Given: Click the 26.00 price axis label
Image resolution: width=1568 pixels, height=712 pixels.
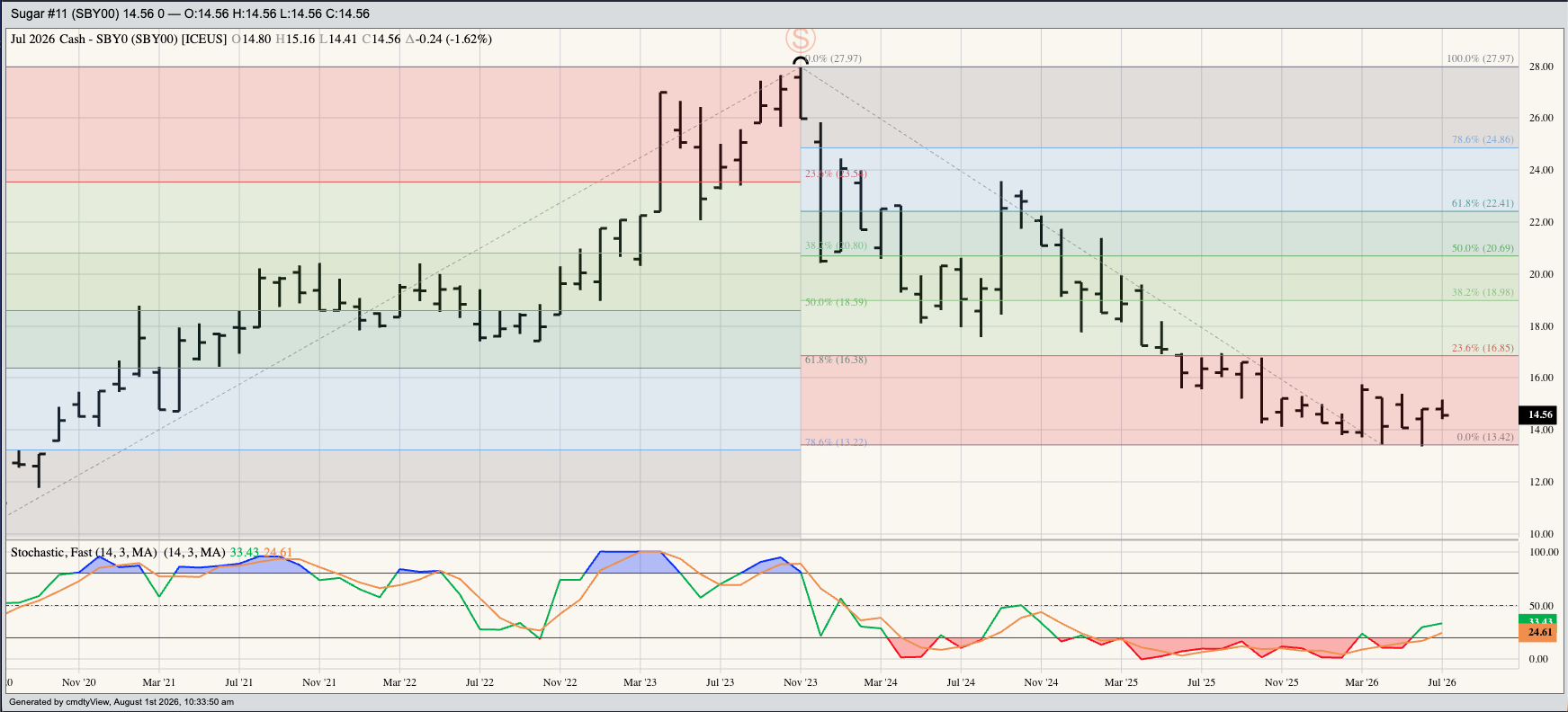Looking at the screenshot, I should point(1541,118).
